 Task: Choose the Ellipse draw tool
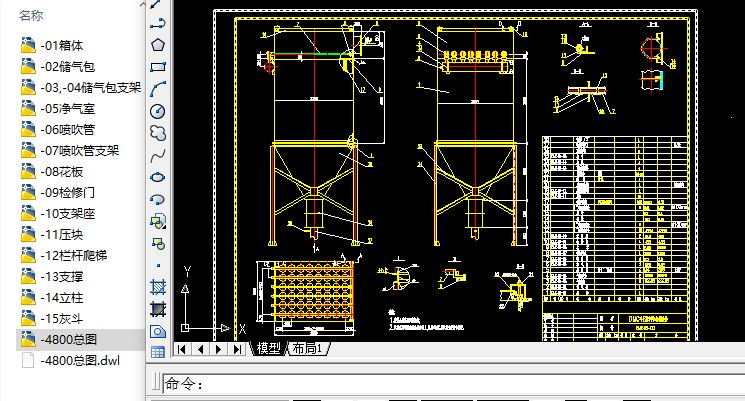[x=157, y=177]
